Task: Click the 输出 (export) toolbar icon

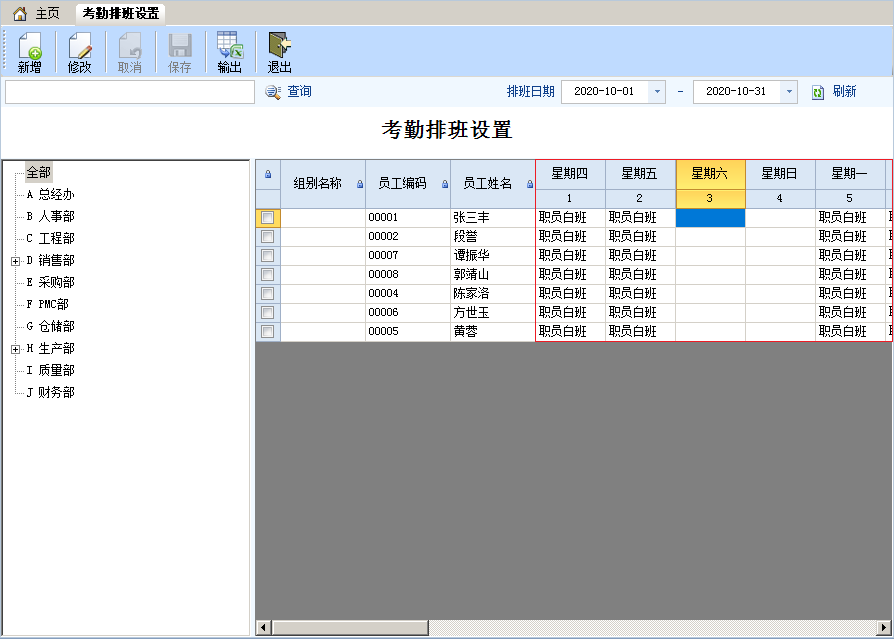Action: point(230,52)
